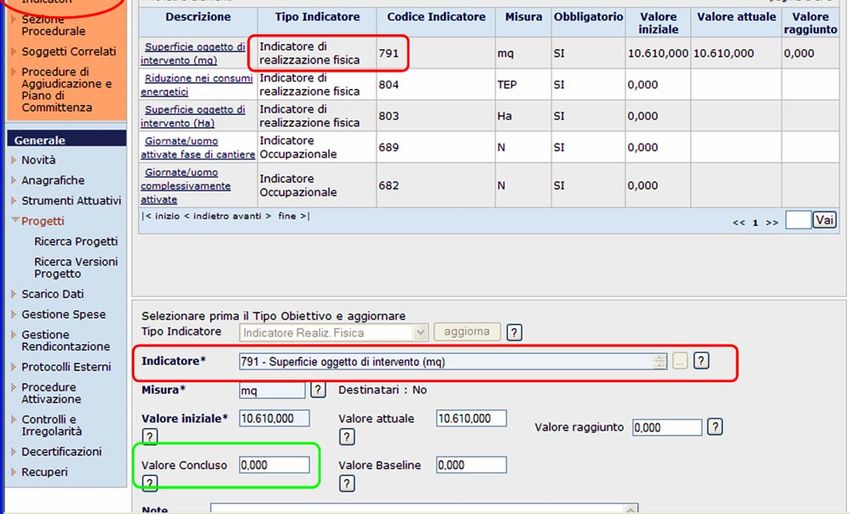Image resolution: width=850 pixels, height=514 pixels.
Task: Open Soggetti Correlati section
Action: pyautogui.click(x=69, y=52)
